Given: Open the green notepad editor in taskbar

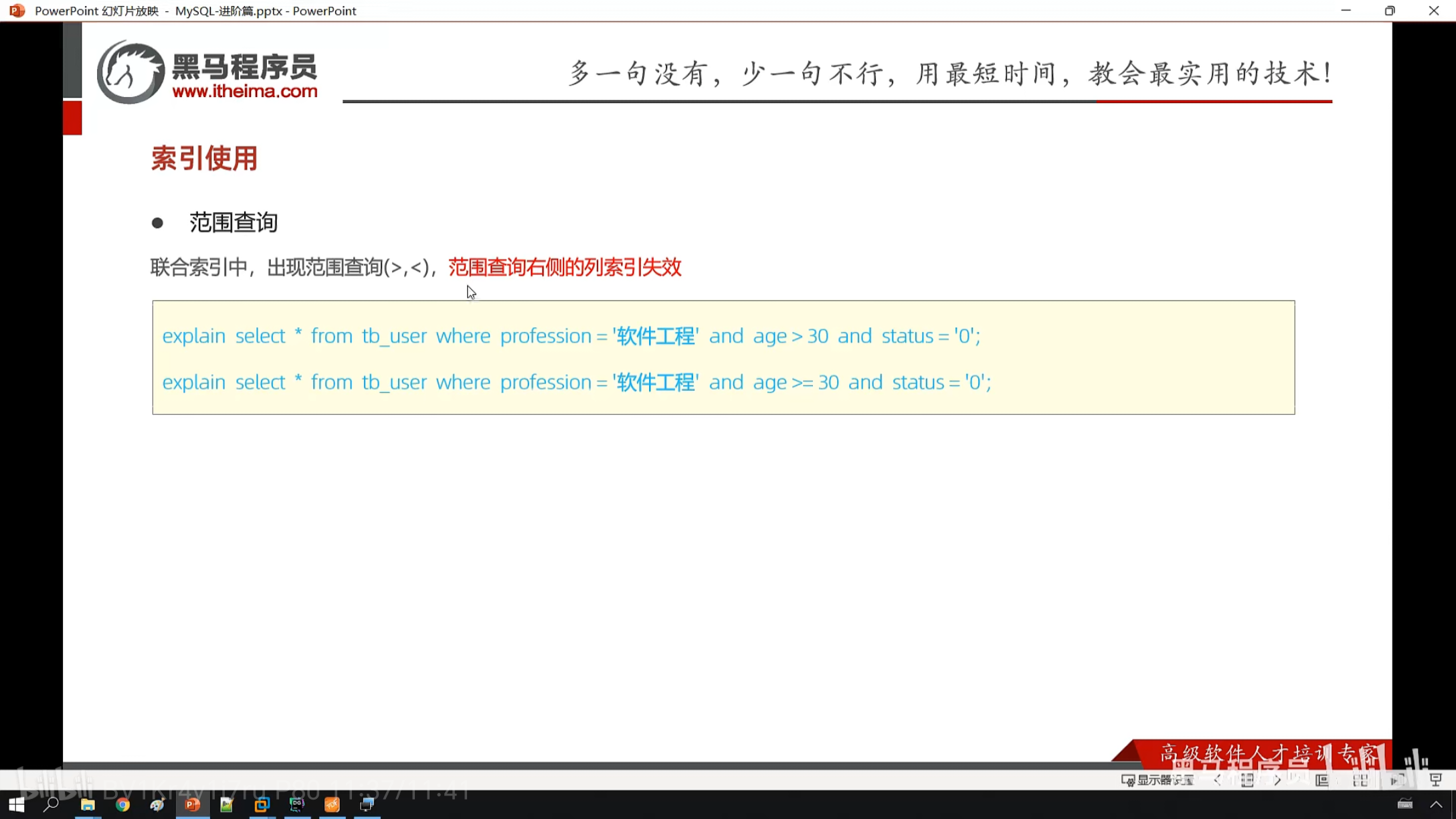Looking at the screenshot, I should (227, 804).
